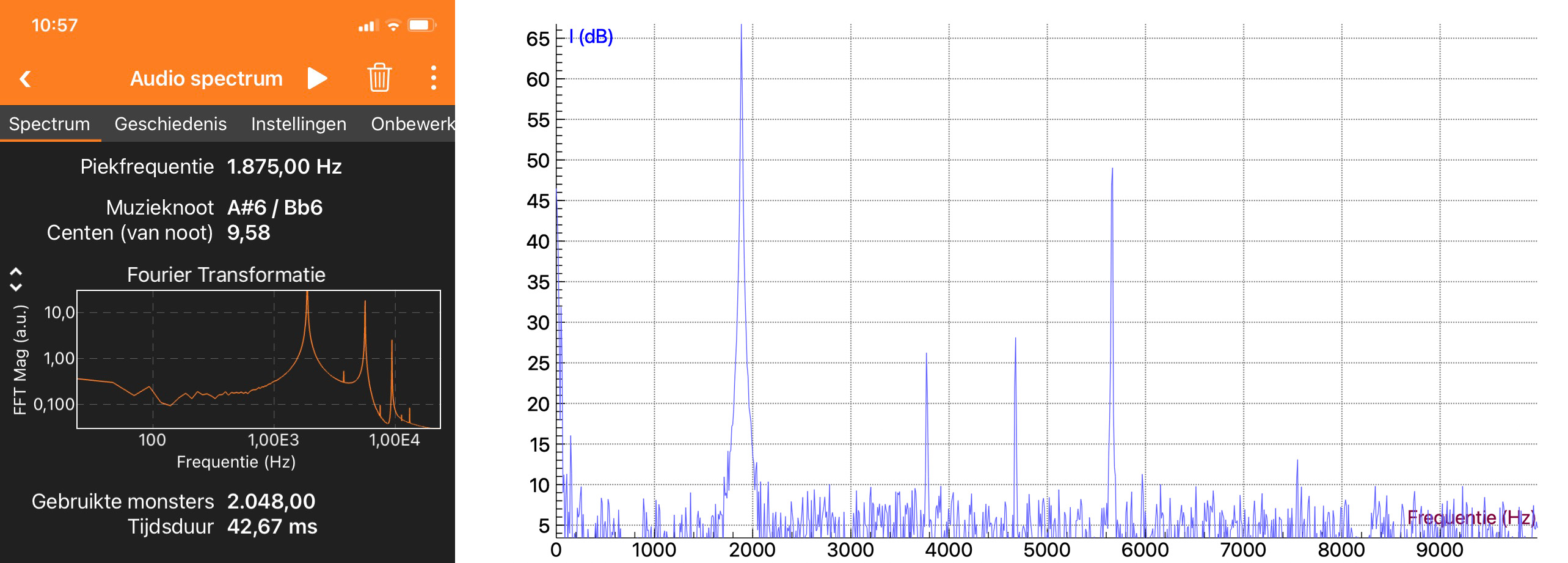1568x563 pixels.
Task: Click the I (dB) axis label
Action: click(591, 37)
